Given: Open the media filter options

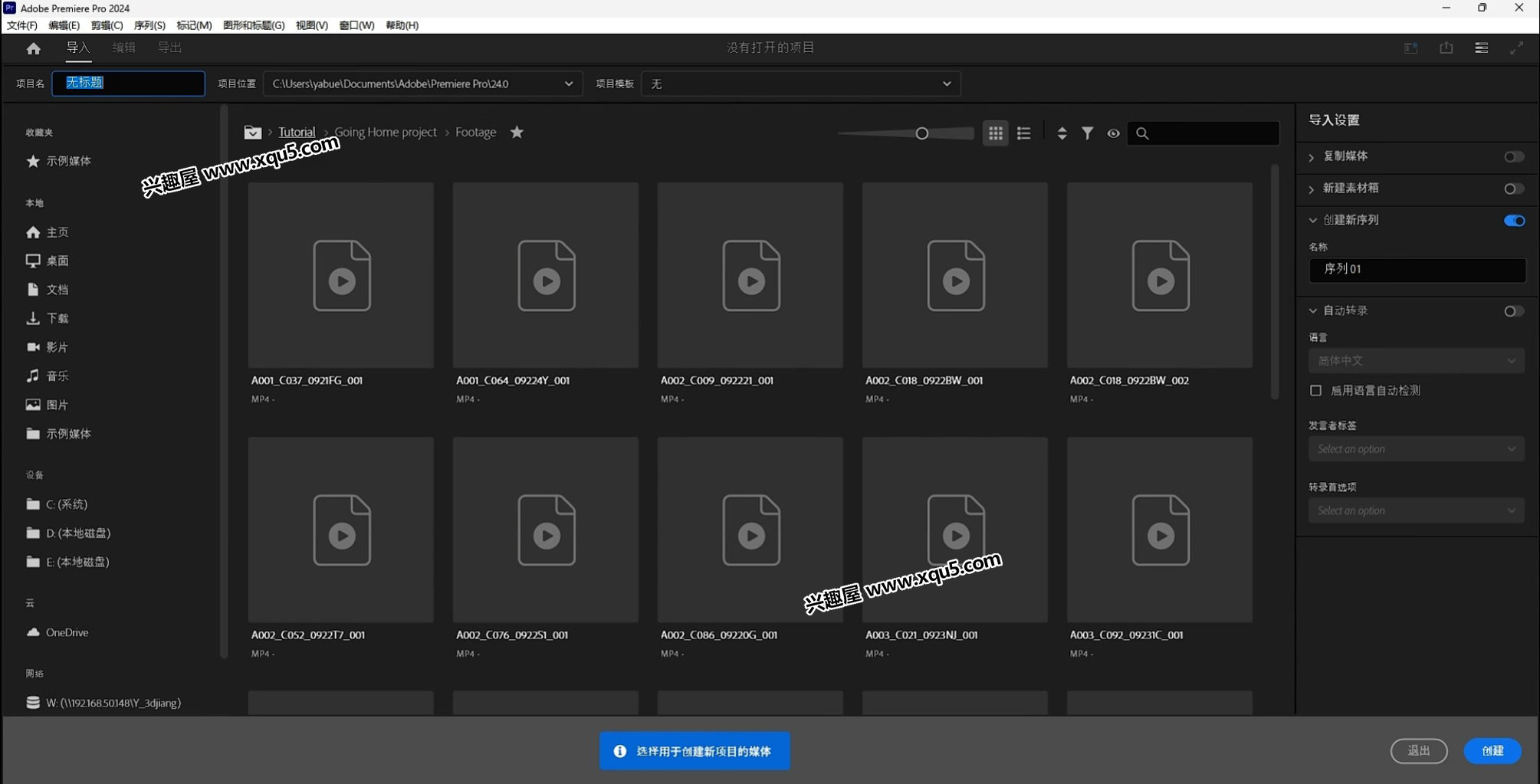Looking at the screenshot, I should click(x=1087, y=133).
